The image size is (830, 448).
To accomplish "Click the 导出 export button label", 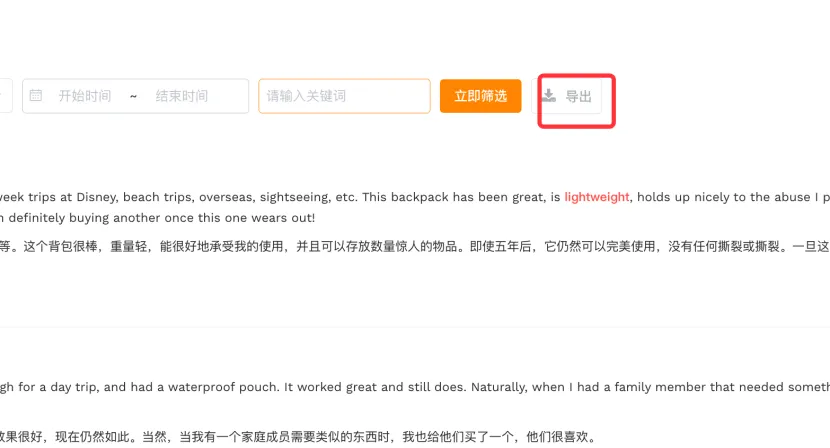I will tap(579, 96).
